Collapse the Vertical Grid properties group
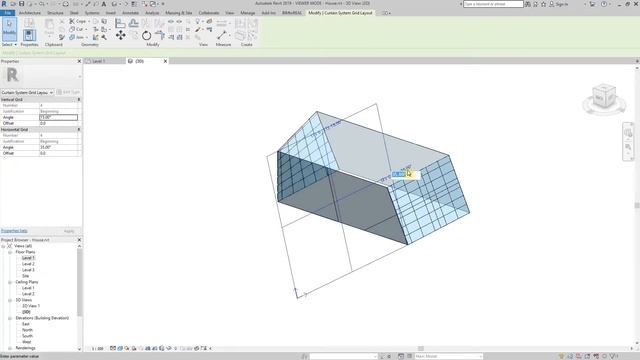 tap(79, 100)
